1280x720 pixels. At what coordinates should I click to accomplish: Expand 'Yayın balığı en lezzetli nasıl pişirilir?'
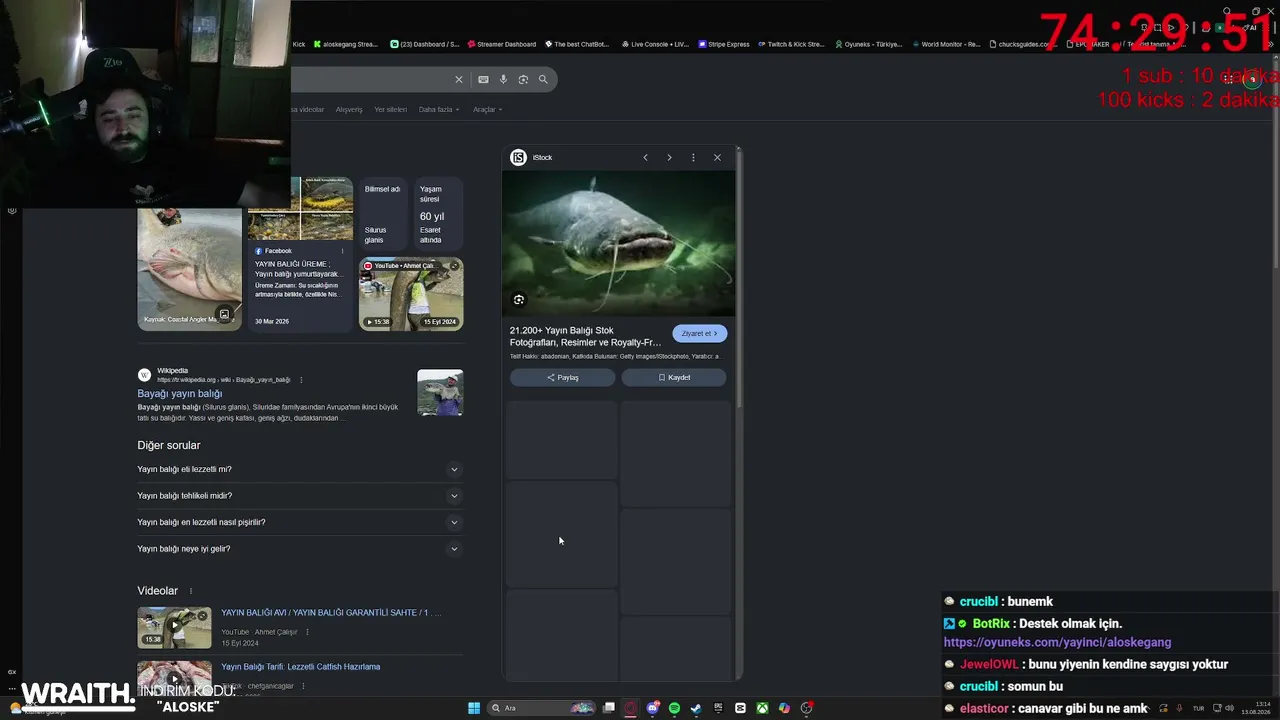[x=299, y=522]
